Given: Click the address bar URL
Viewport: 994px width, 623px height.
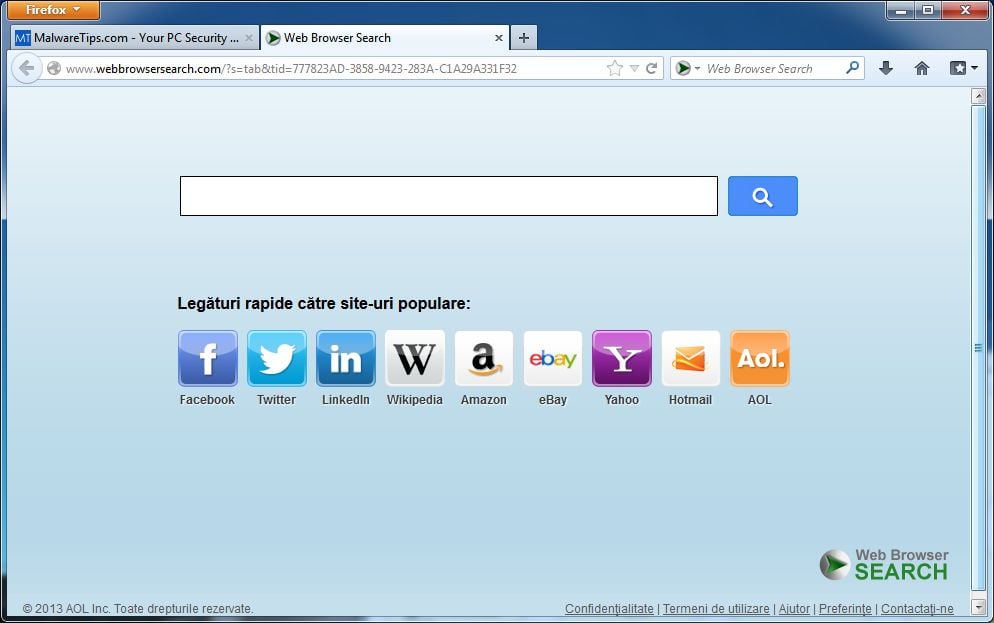Looking at the screenshot, I should [x=292, y=68].
